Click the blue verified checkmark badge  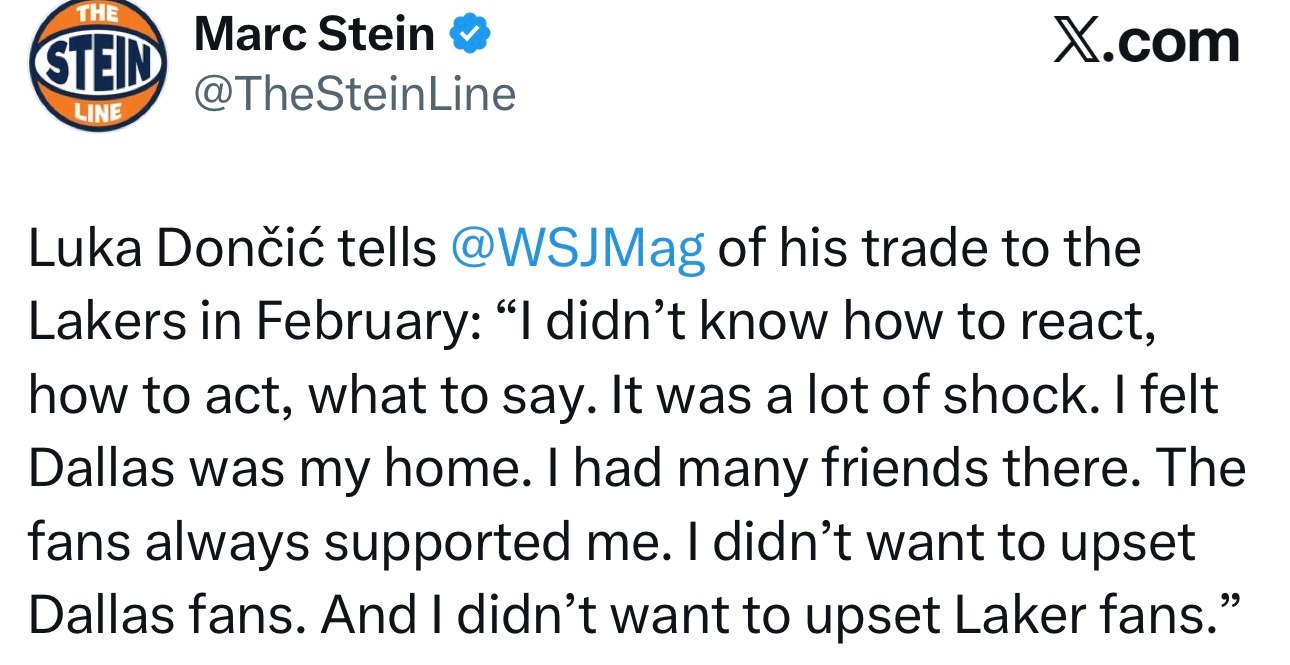(470, 36)
